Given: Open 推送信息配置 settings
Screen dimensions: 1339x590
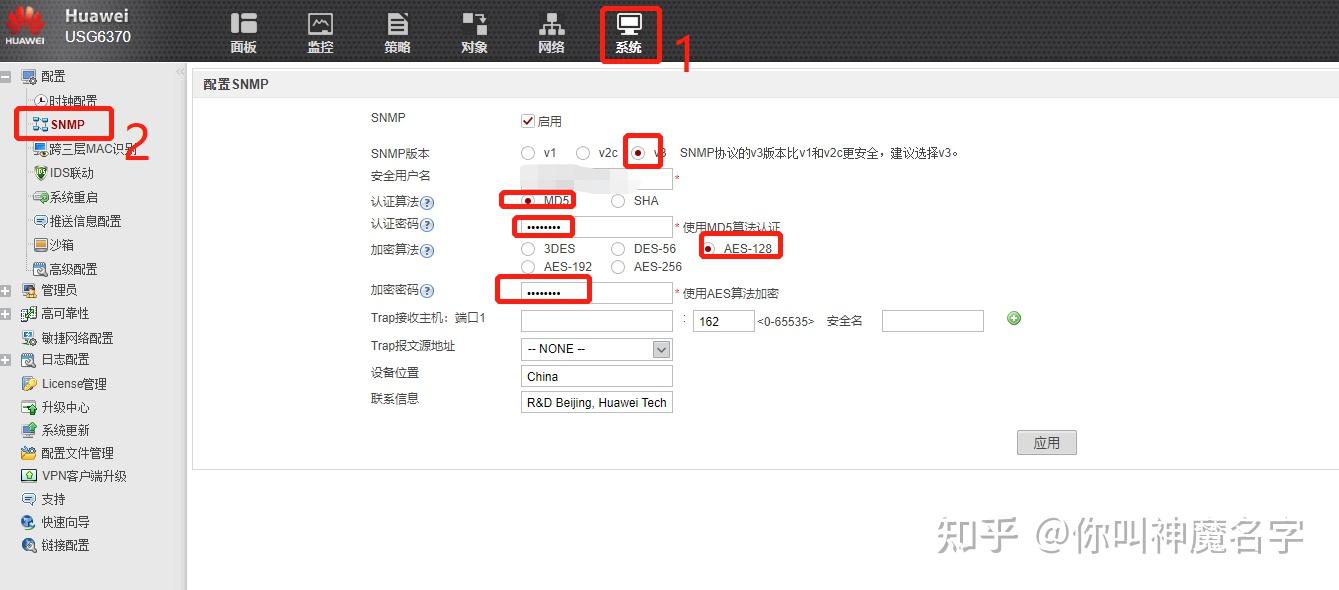Looking at the screenshot, I should [86, 221].
